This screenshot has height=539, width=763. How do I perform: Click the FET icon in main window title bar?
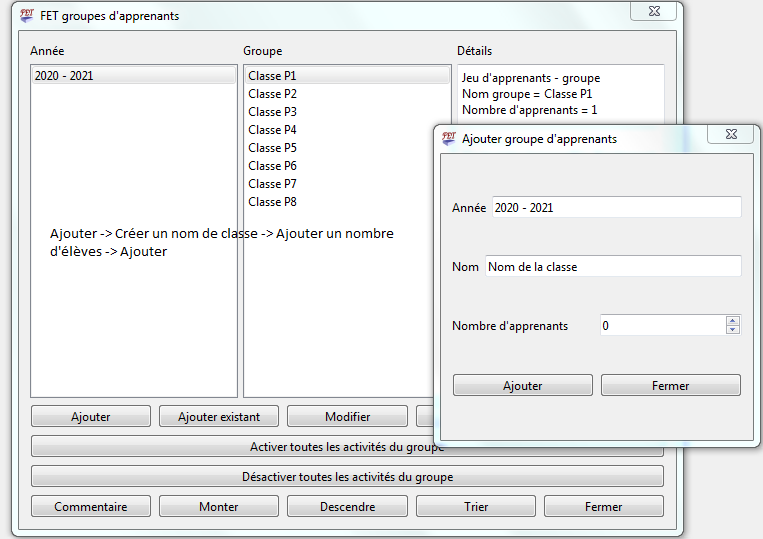click(x=27, y=16)
